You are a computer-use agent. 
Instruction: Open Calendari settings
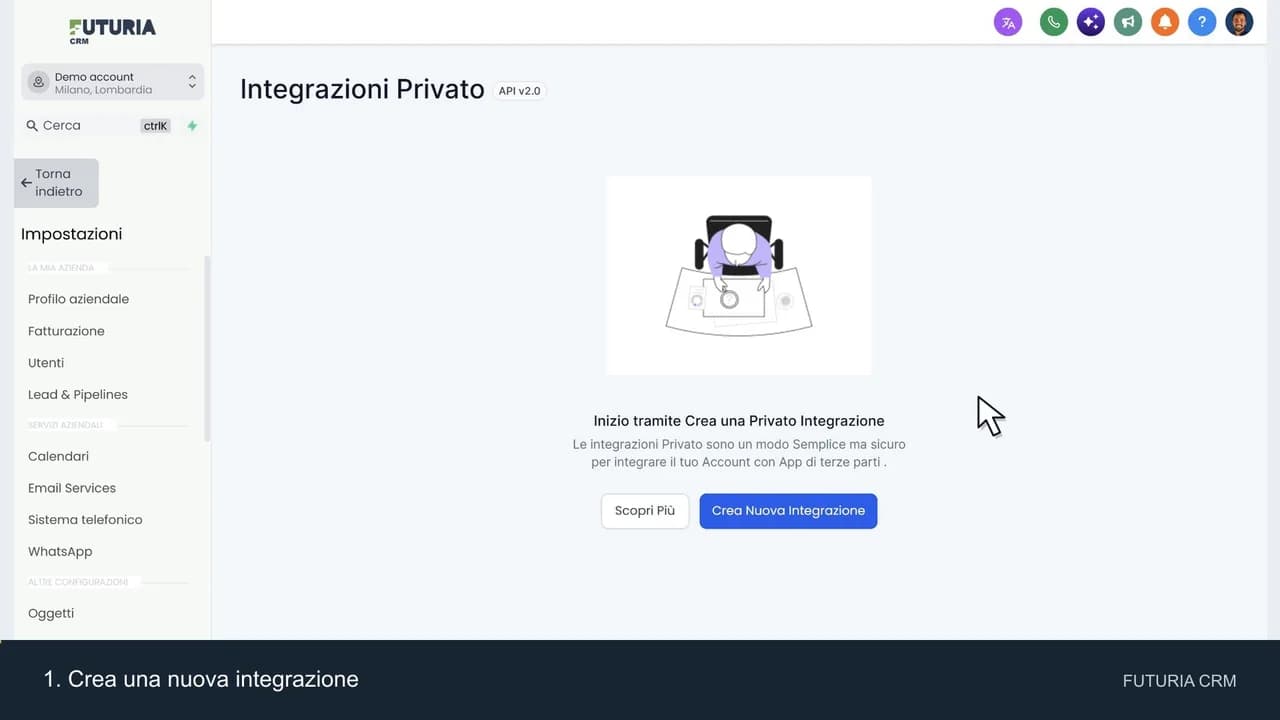coord(58,456)
